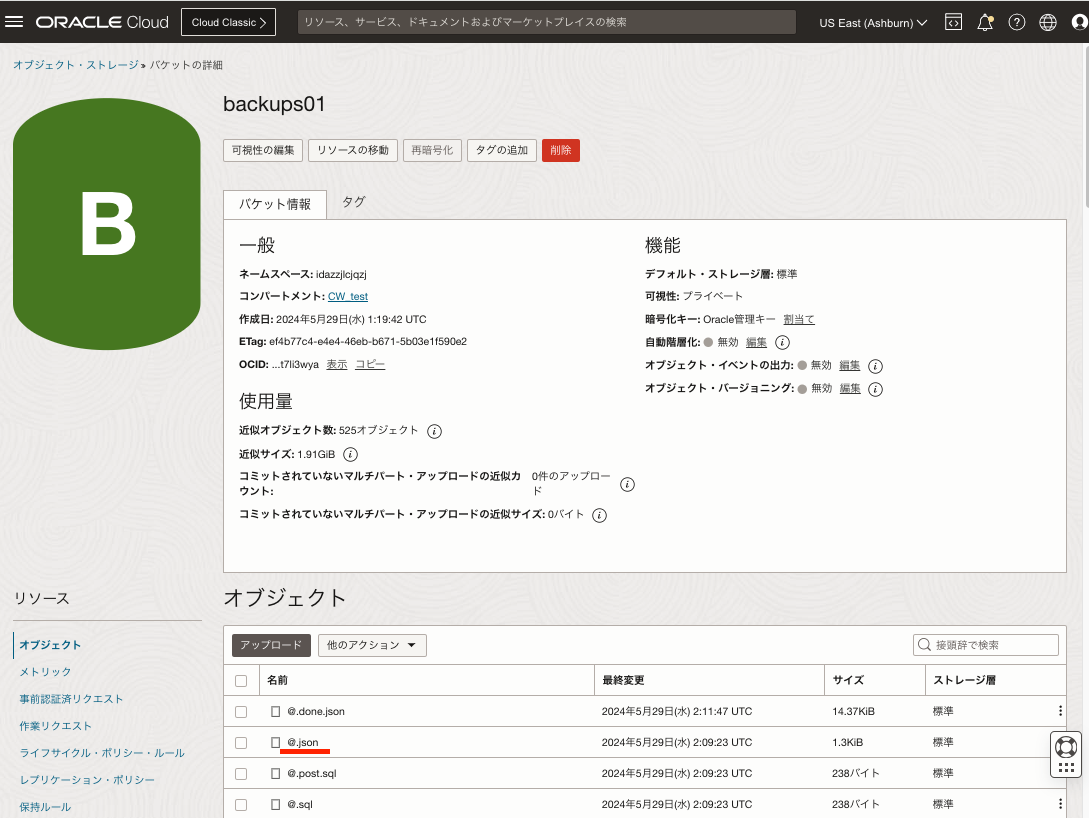Click info icon next to 近似オブジェクト数

click(x=434, y=431)
